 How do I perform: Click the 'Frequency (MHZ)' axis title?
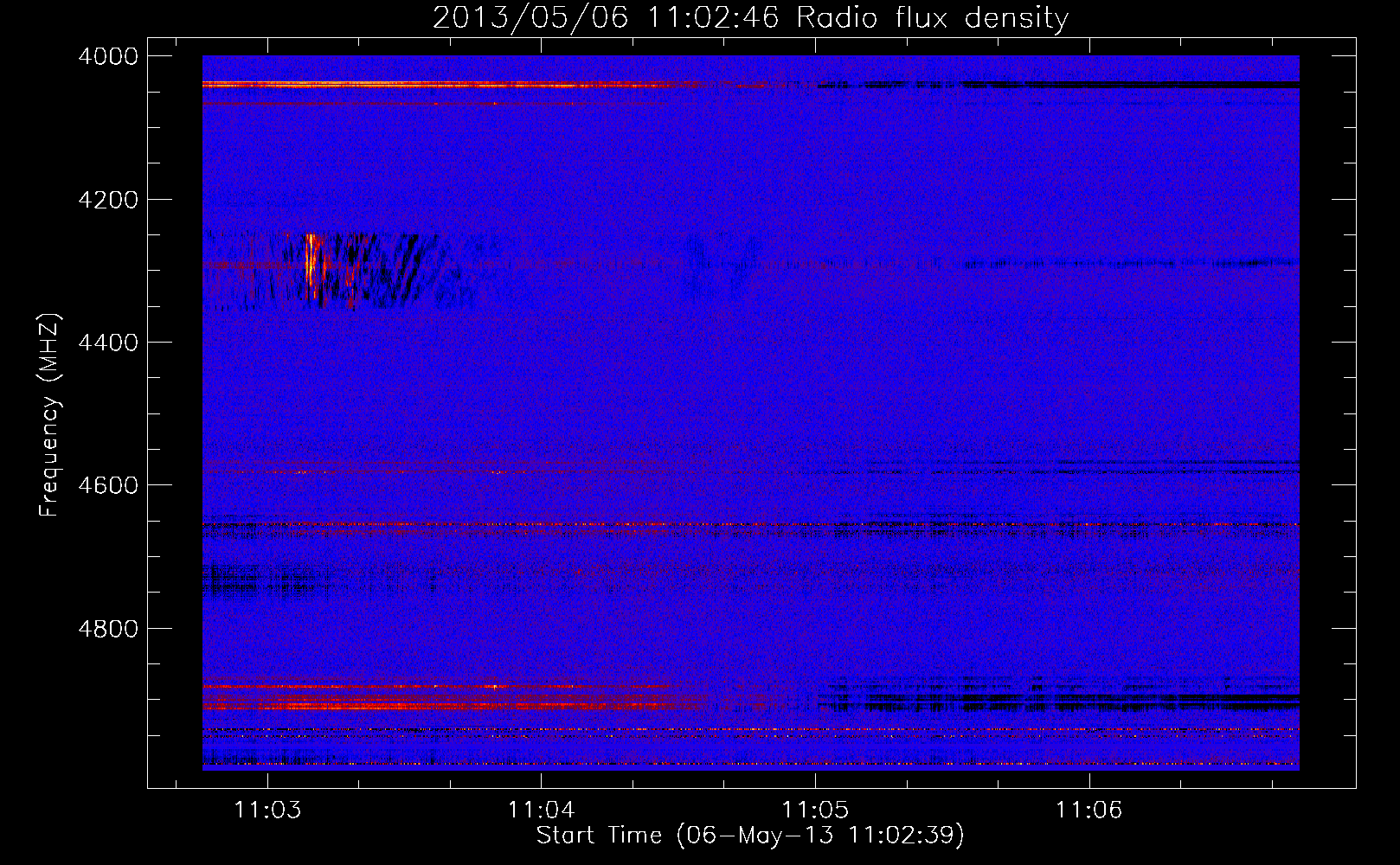[50, 415]
